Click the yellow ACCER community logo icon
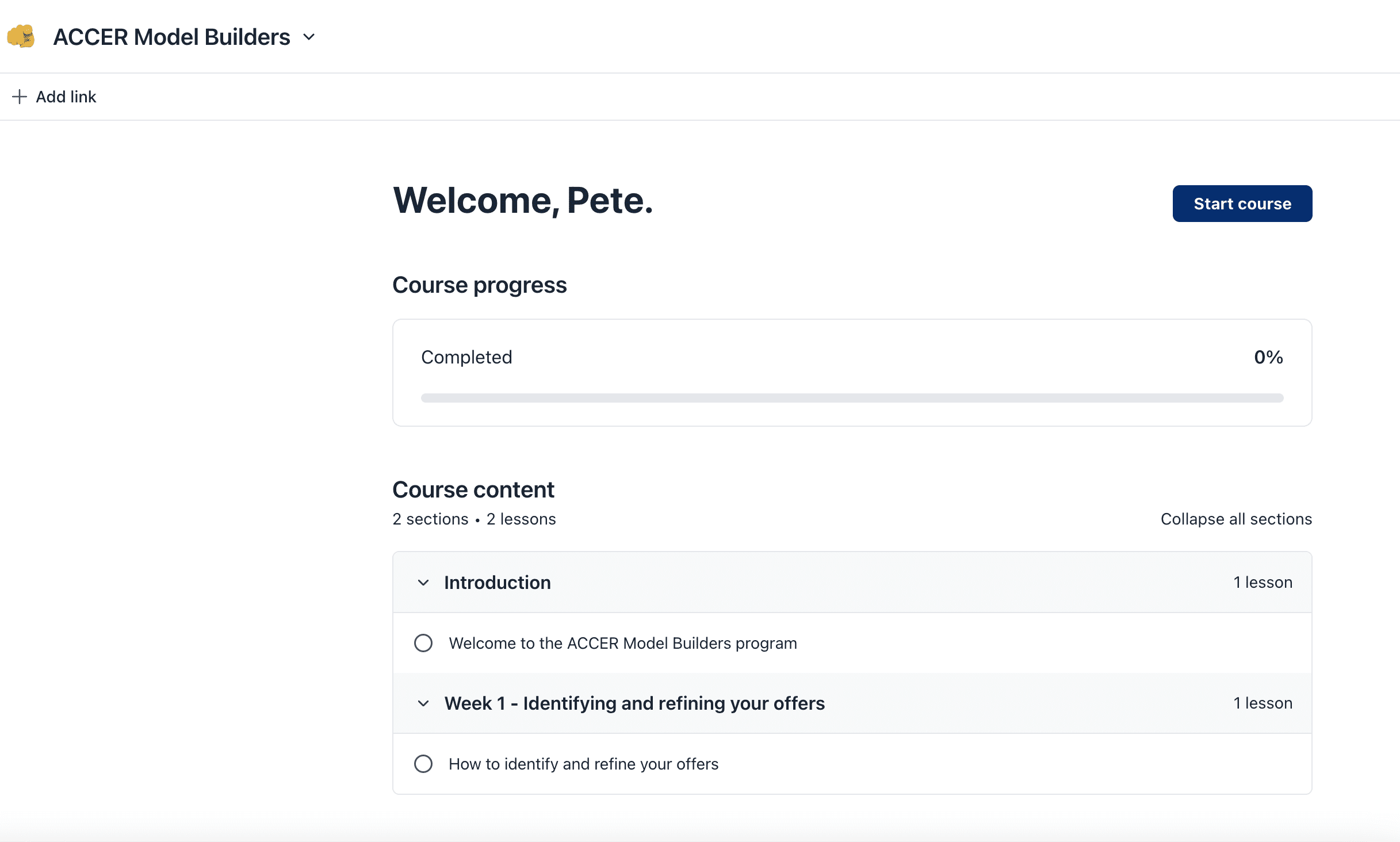The width and height of the screenshot is (1400, 842). point(21,37)
